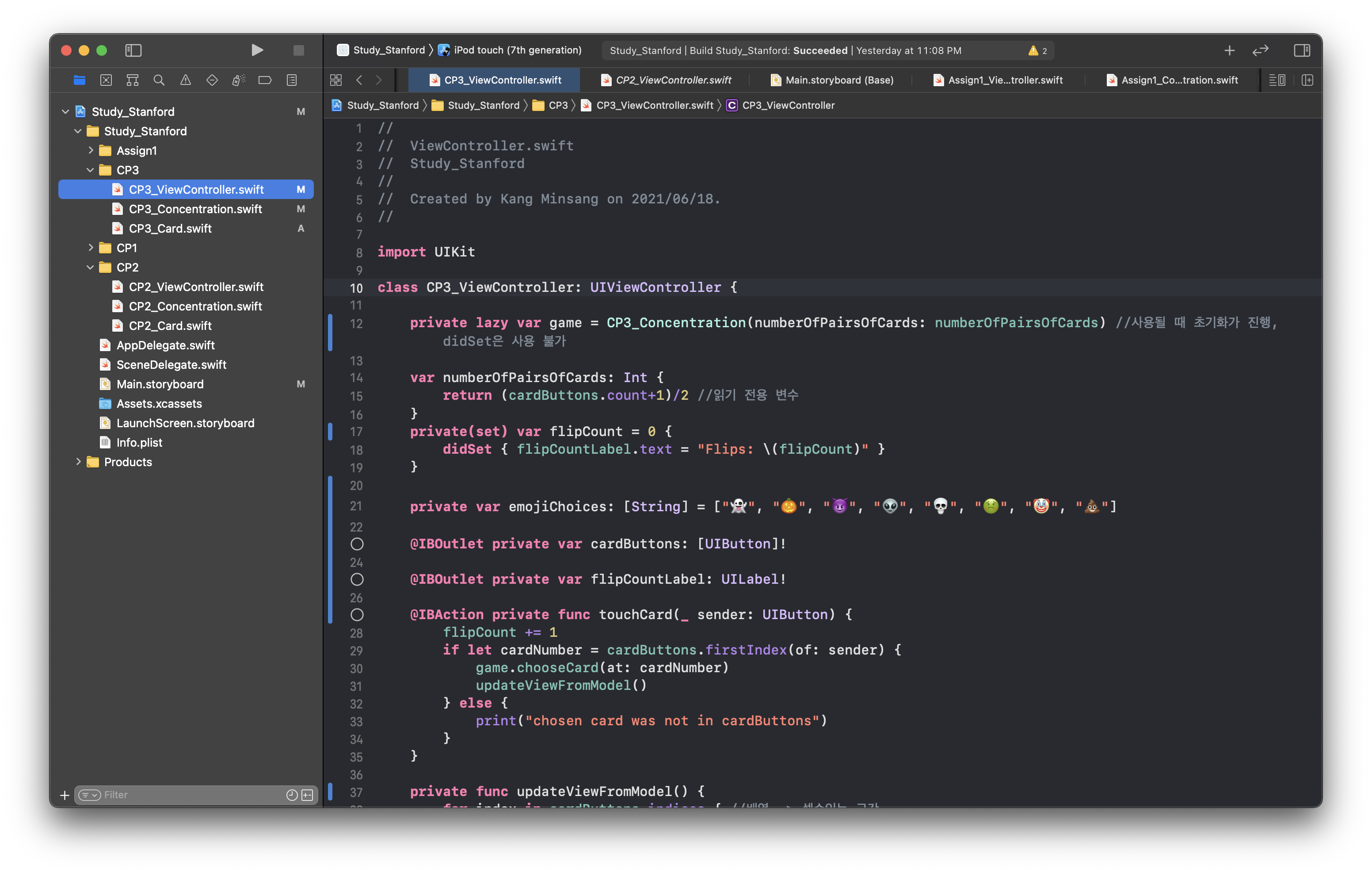Image resolution: width=1372 pixels, height=873 pixels.
Task: Click the Library plus button in the toolbar
Action: pos(1229,50)
